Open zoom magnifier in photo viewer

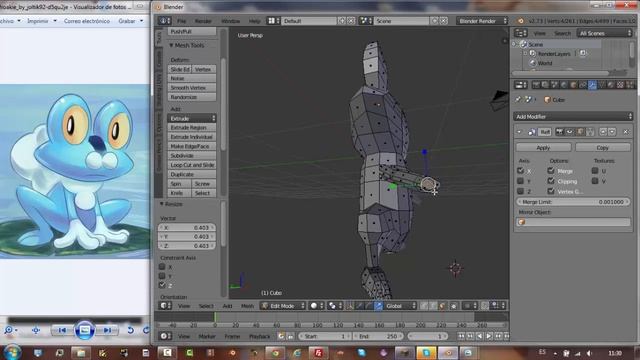(x=10, y=330)
